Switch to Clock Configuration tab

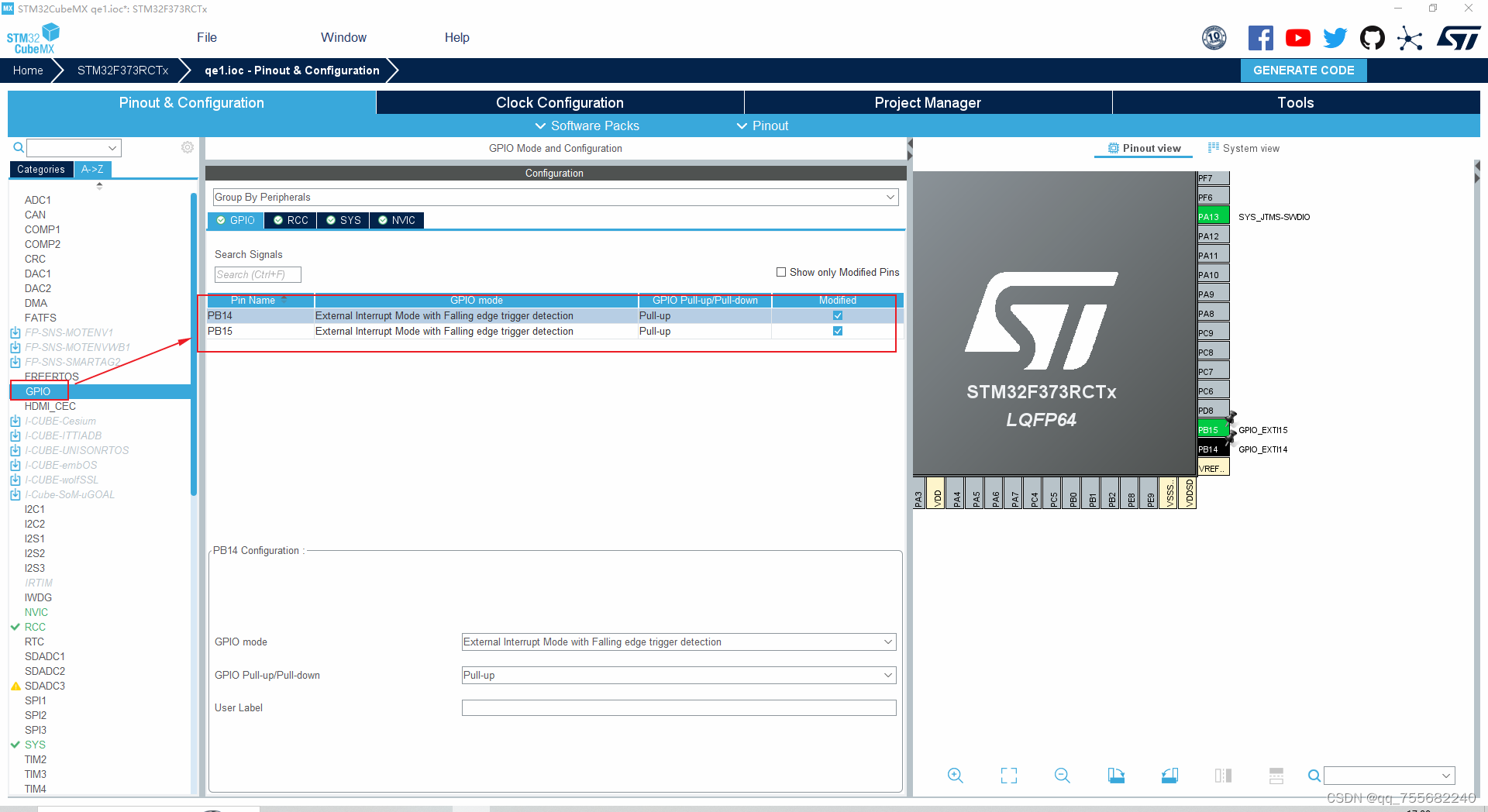(560, 102)
